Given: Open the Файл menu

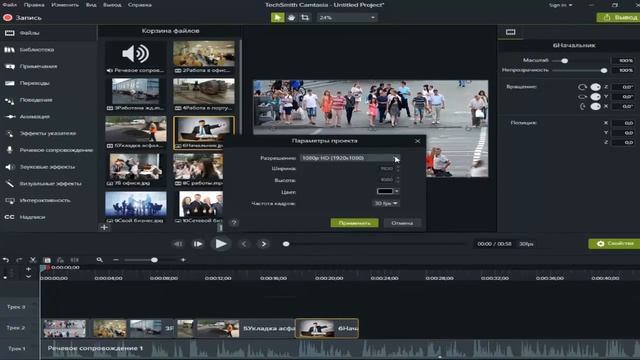Looking at the screenshot, I should point(10,5).
